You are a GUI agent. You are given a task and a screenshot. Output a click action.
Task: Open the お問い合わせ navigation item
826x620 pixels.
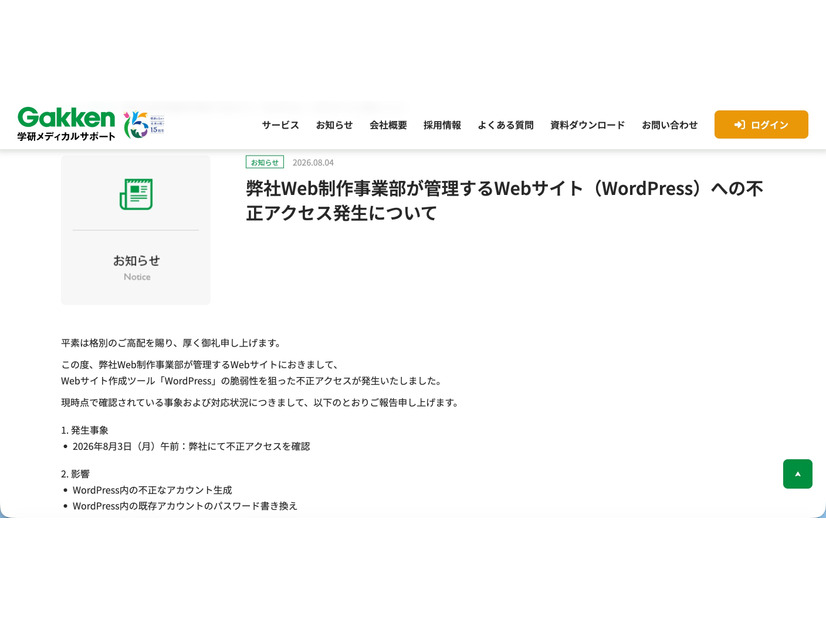[x=670, y=125]
